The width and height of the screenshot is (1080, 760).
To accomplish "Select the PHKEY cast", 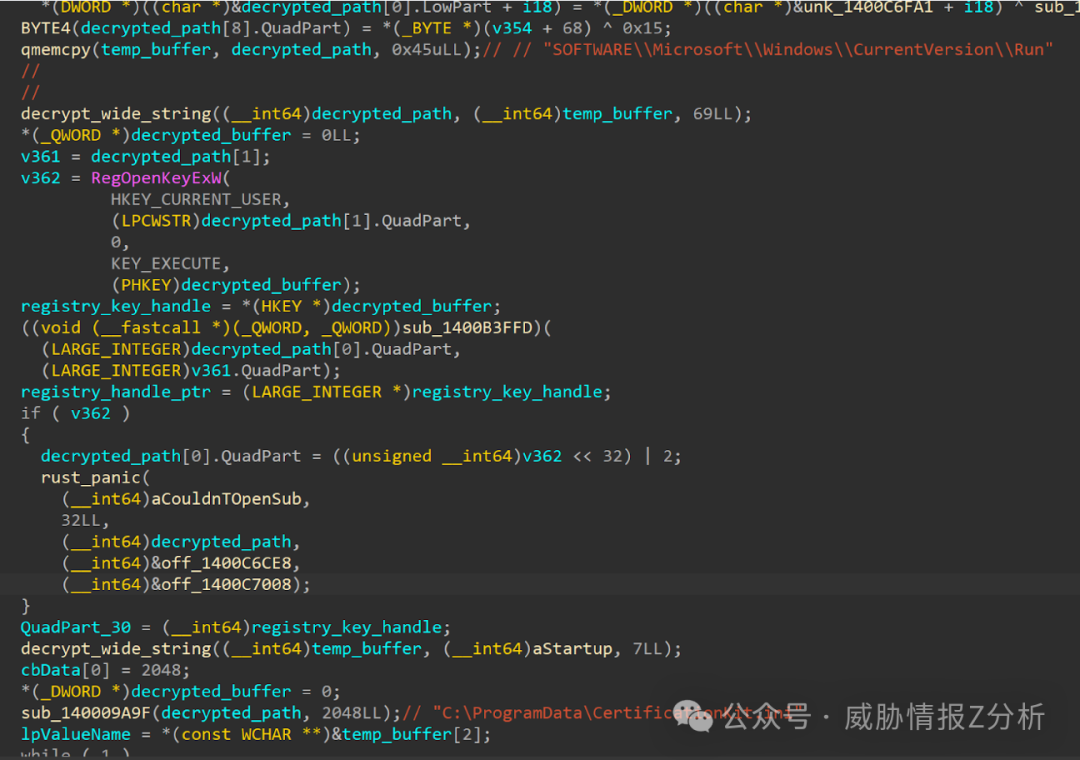I will pos(146,285).
